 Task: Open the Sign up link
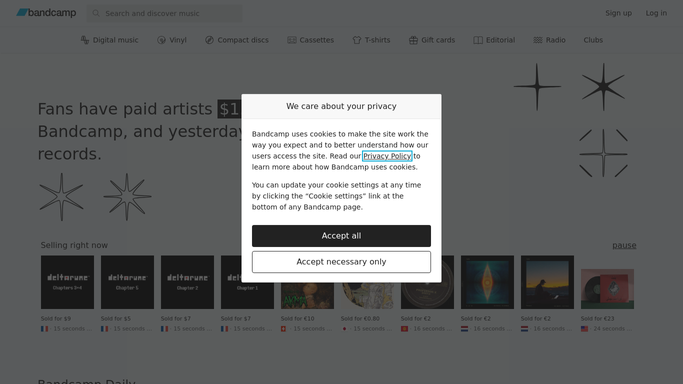point(618,13)
